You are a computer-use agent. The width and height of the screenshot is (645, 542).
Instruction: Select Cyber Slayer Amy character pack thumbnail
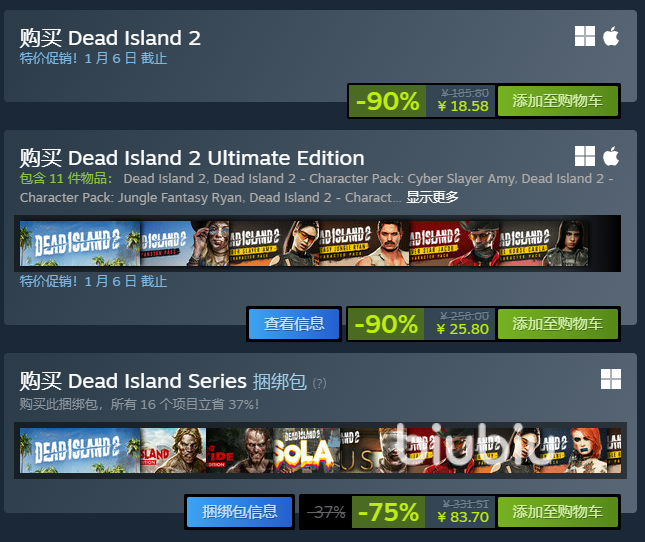pyautogui.click(x=274, y=243)
